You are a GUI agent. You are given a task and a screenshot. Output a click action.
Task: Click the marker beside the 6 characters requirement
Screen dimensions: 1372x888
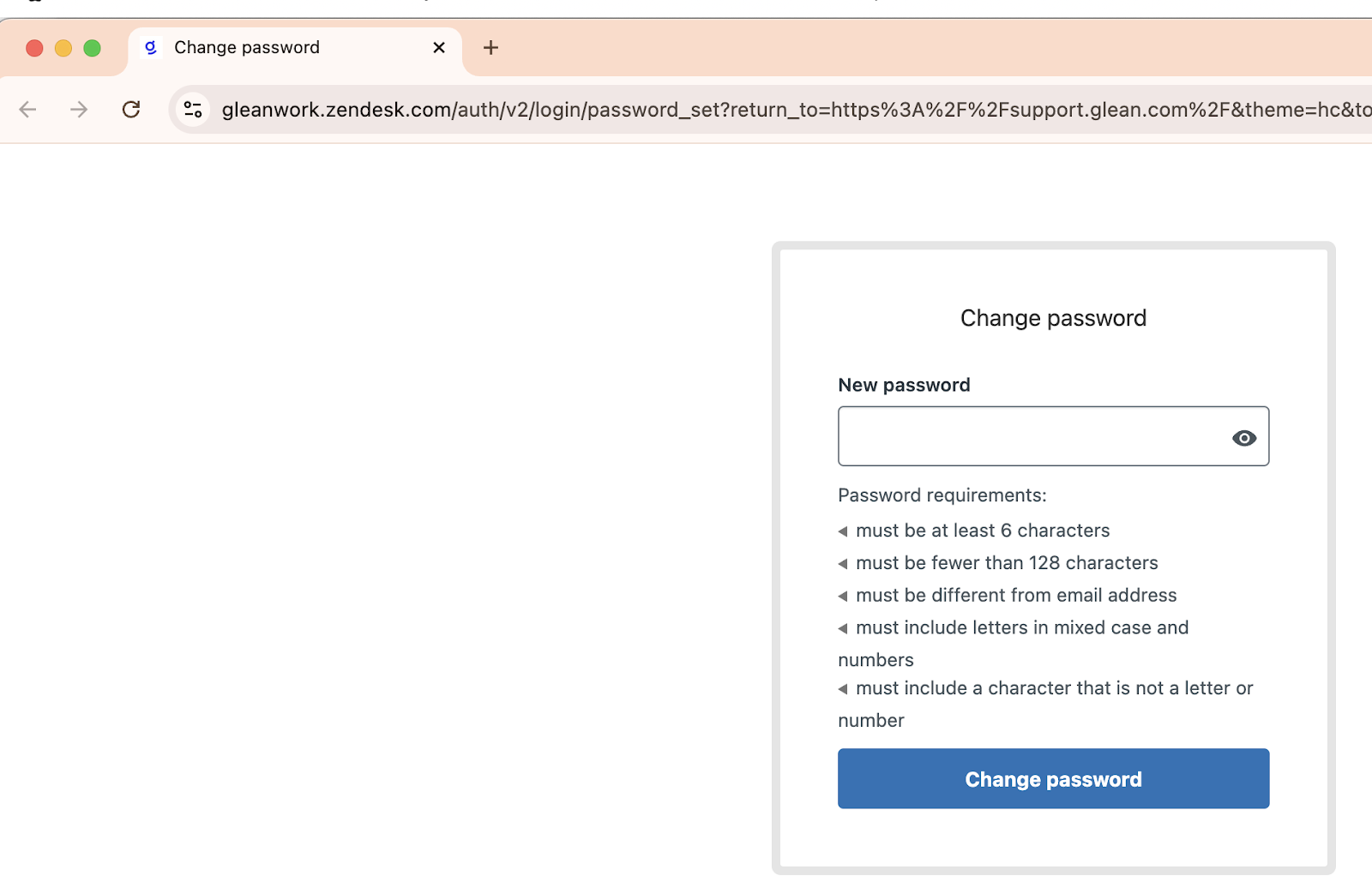coord(842,531)
